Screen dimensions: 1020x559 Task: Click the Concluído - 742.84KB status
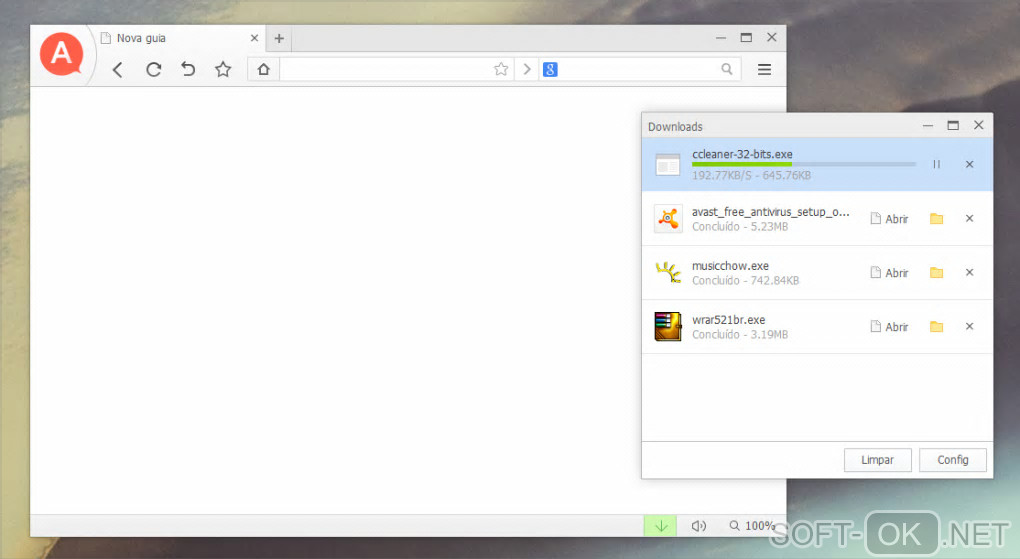(745, 281)
